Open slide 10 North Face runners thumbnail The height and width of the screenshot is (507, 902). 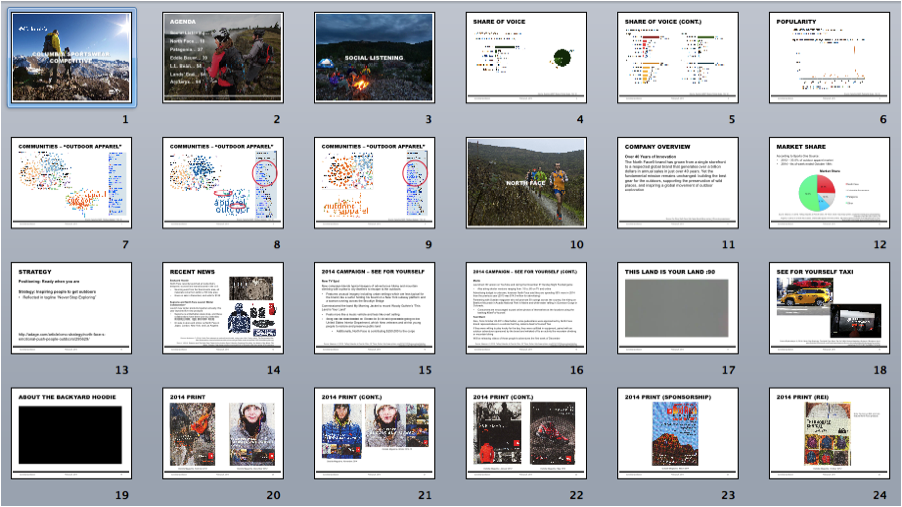(526, 182)
